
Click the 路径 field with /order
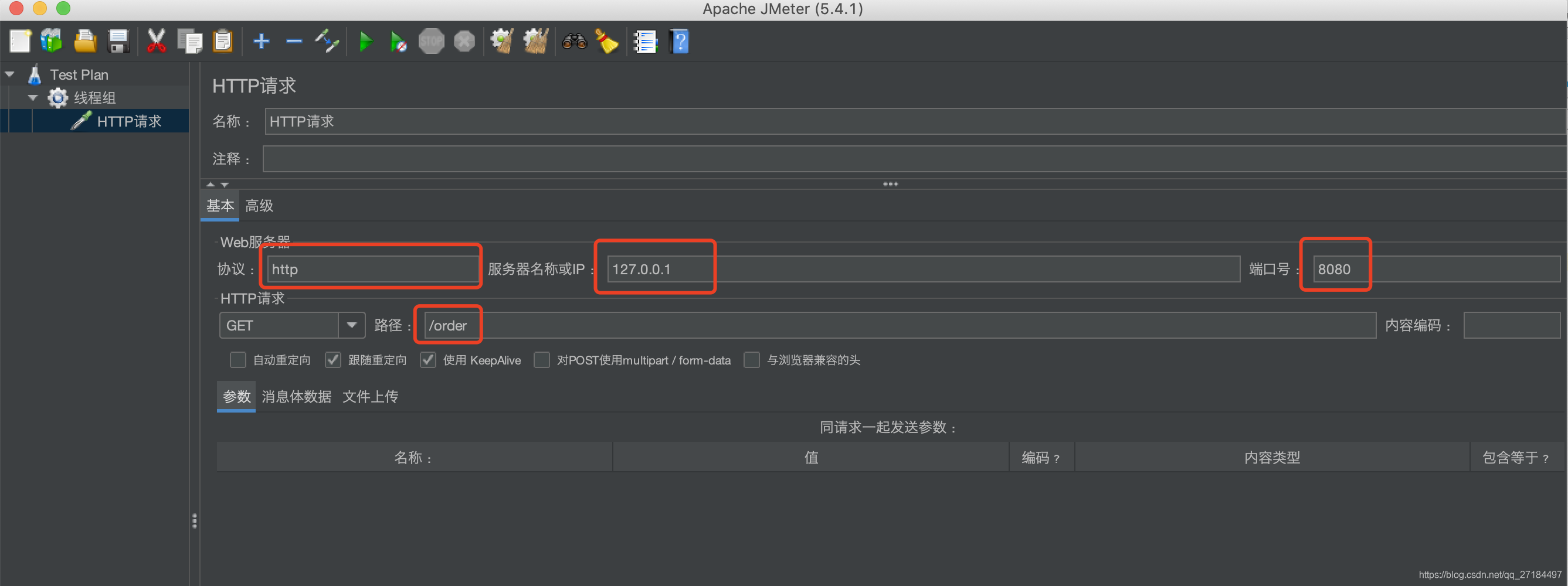[x=900, y=326]
